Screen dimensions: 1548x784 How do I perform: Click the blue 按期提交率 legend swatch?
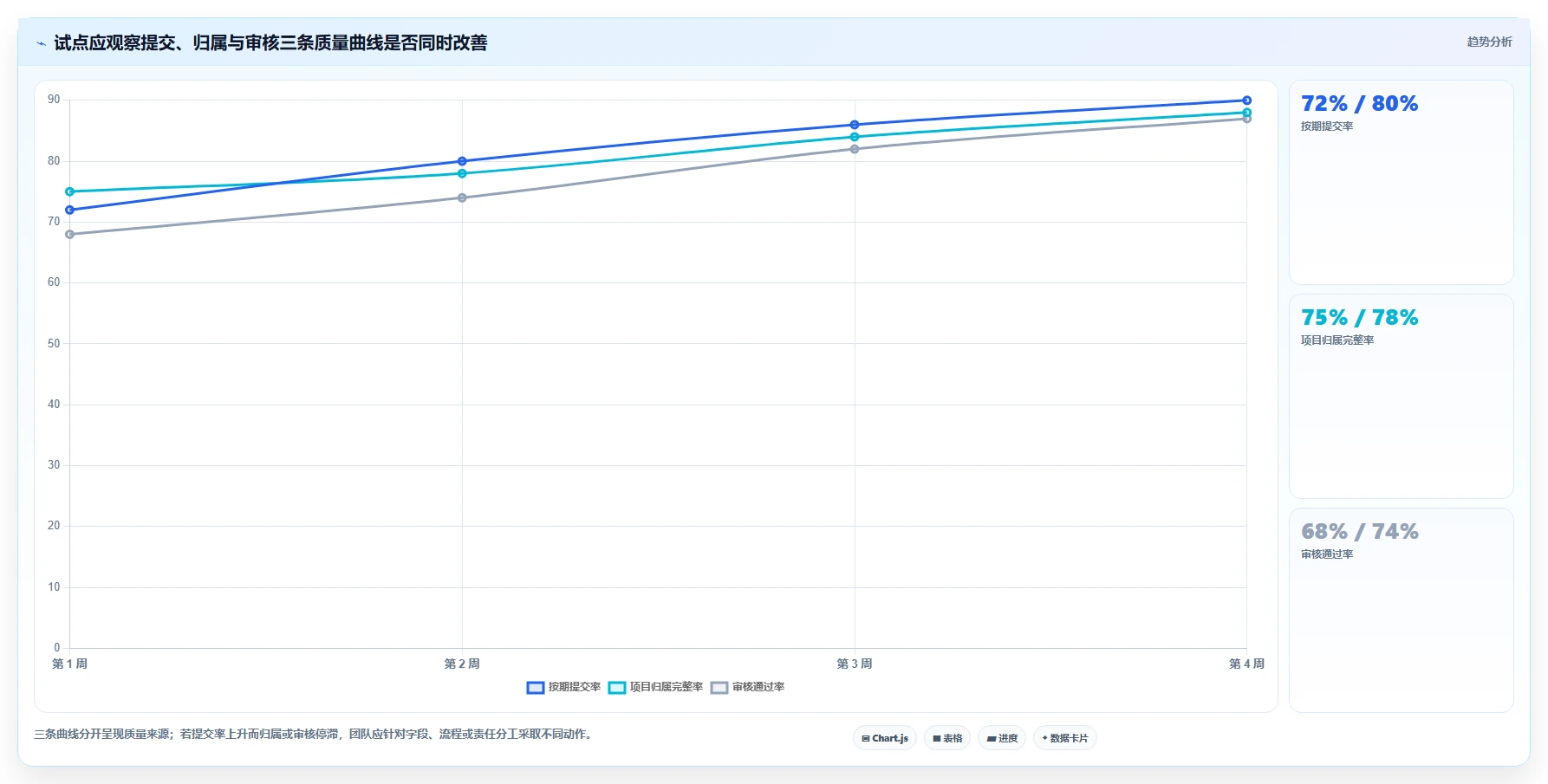click(536, 688)
